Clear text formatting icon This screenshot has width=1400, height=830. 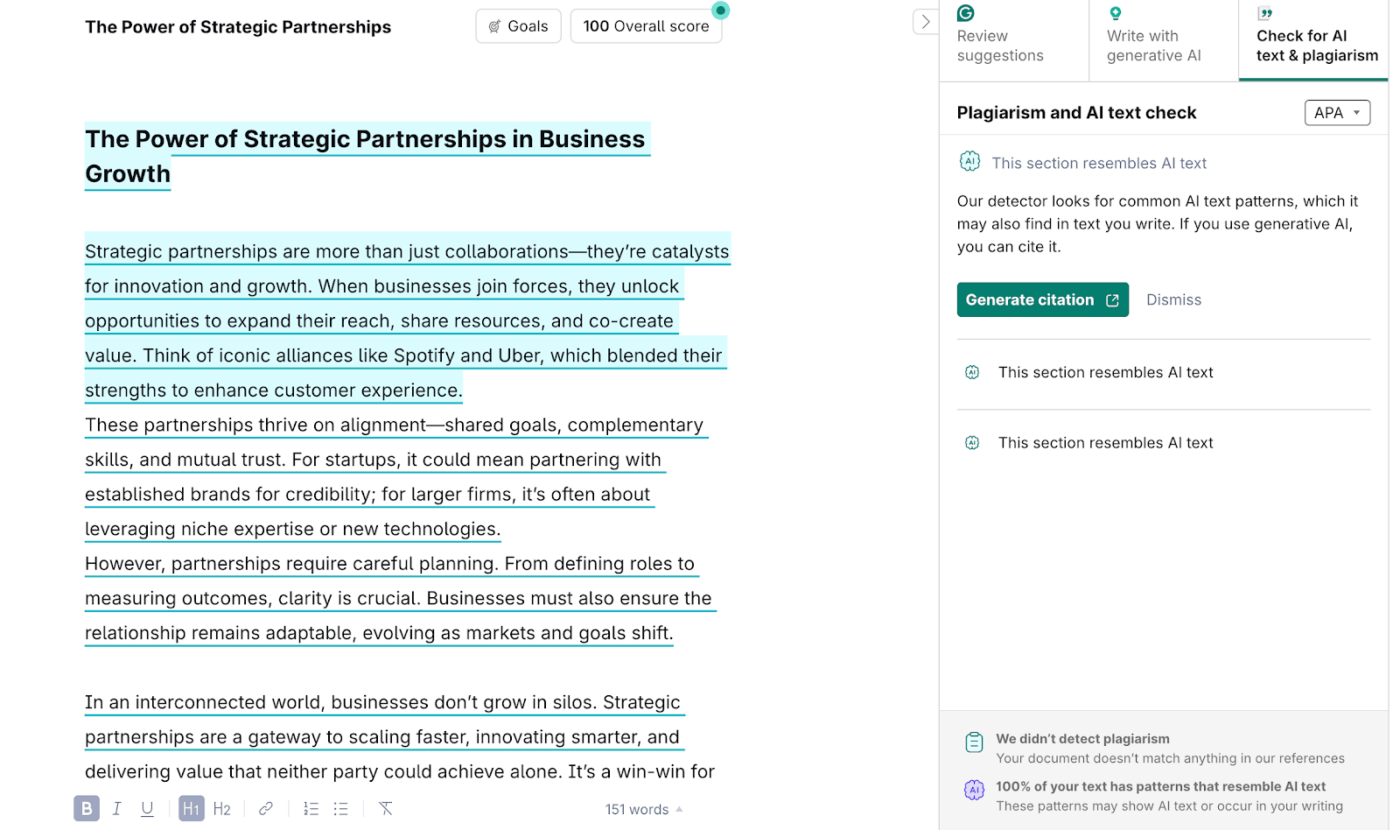tap(385, 809)
